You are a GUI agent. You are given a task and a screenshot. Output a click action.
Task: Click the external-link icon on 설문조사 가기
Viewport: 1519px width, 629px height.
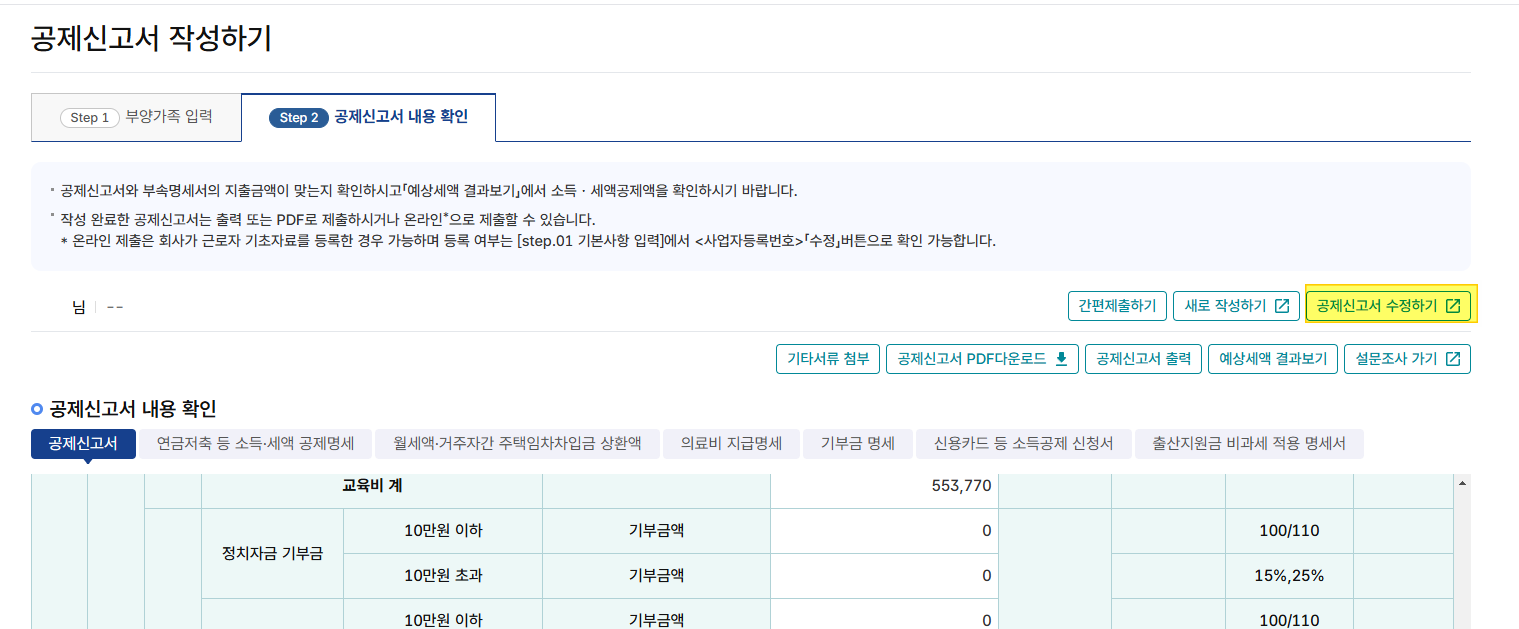point(1453,359)
